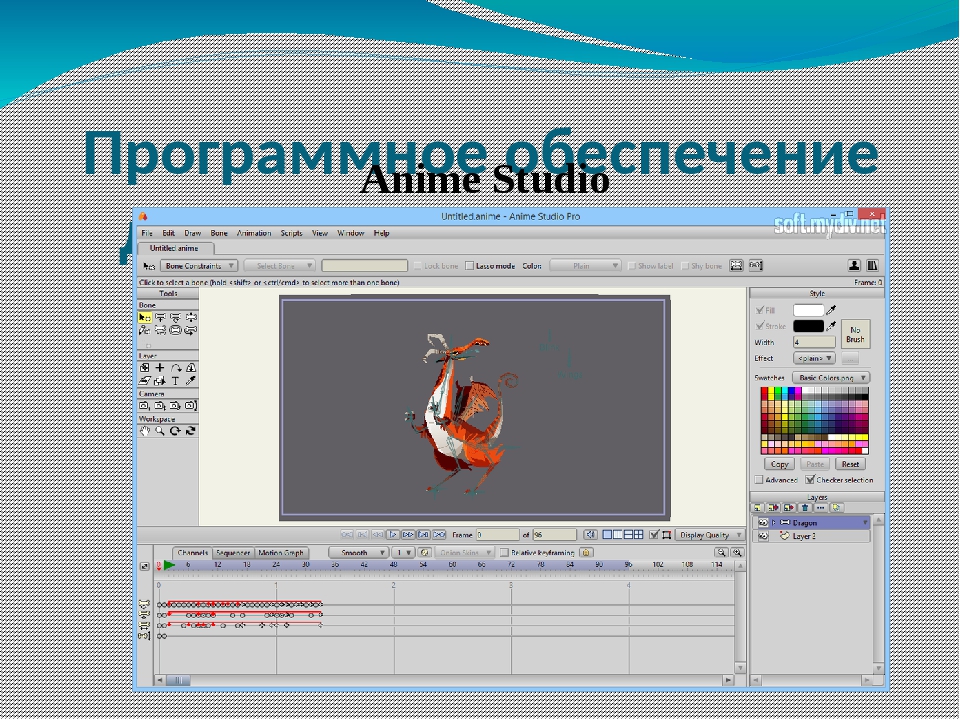Open the Animation menu
The height and width of the screenshot is (720, 960).
(254, 233)
